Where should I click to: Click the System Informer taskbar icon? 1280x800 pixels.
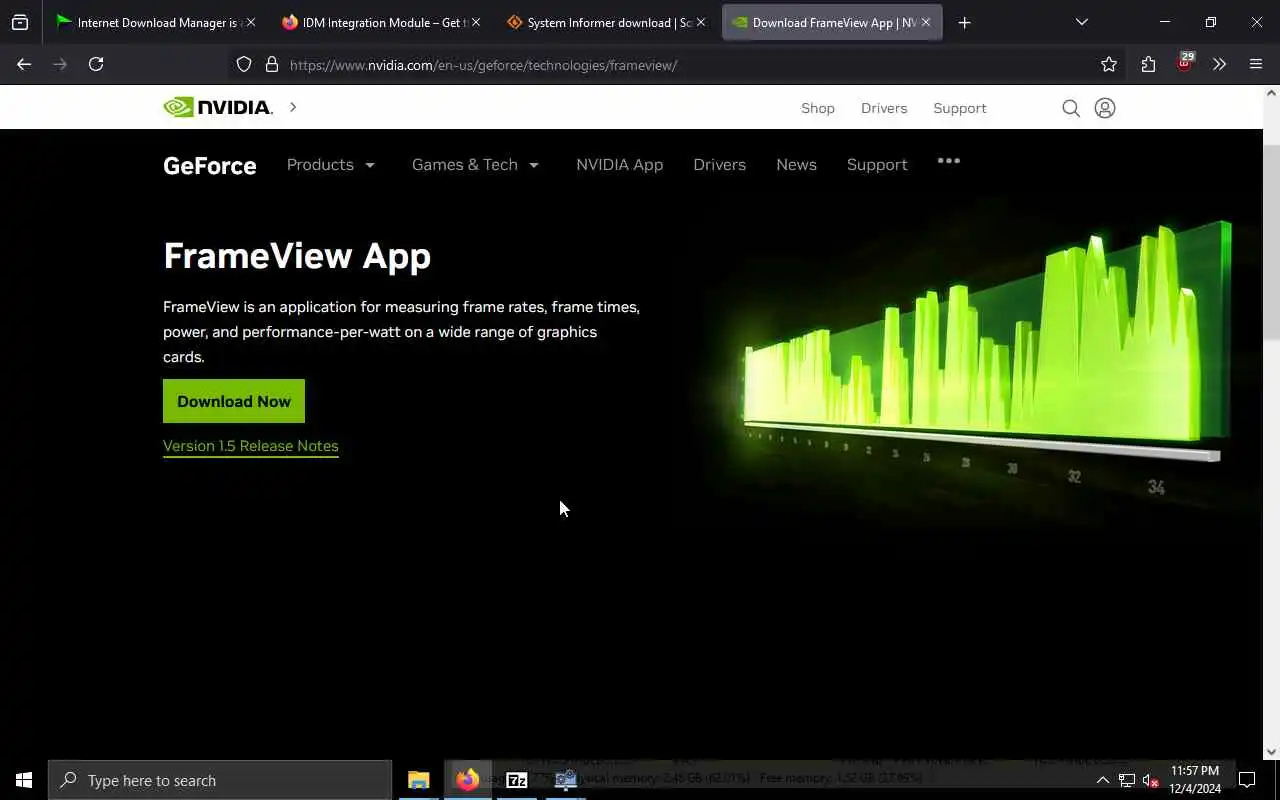point(566,780)
